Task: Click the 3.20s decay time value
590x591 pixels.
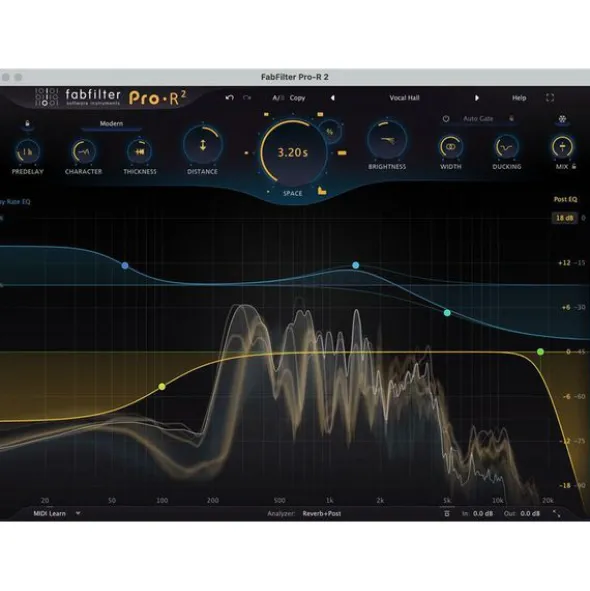Action: pos(293,153)
